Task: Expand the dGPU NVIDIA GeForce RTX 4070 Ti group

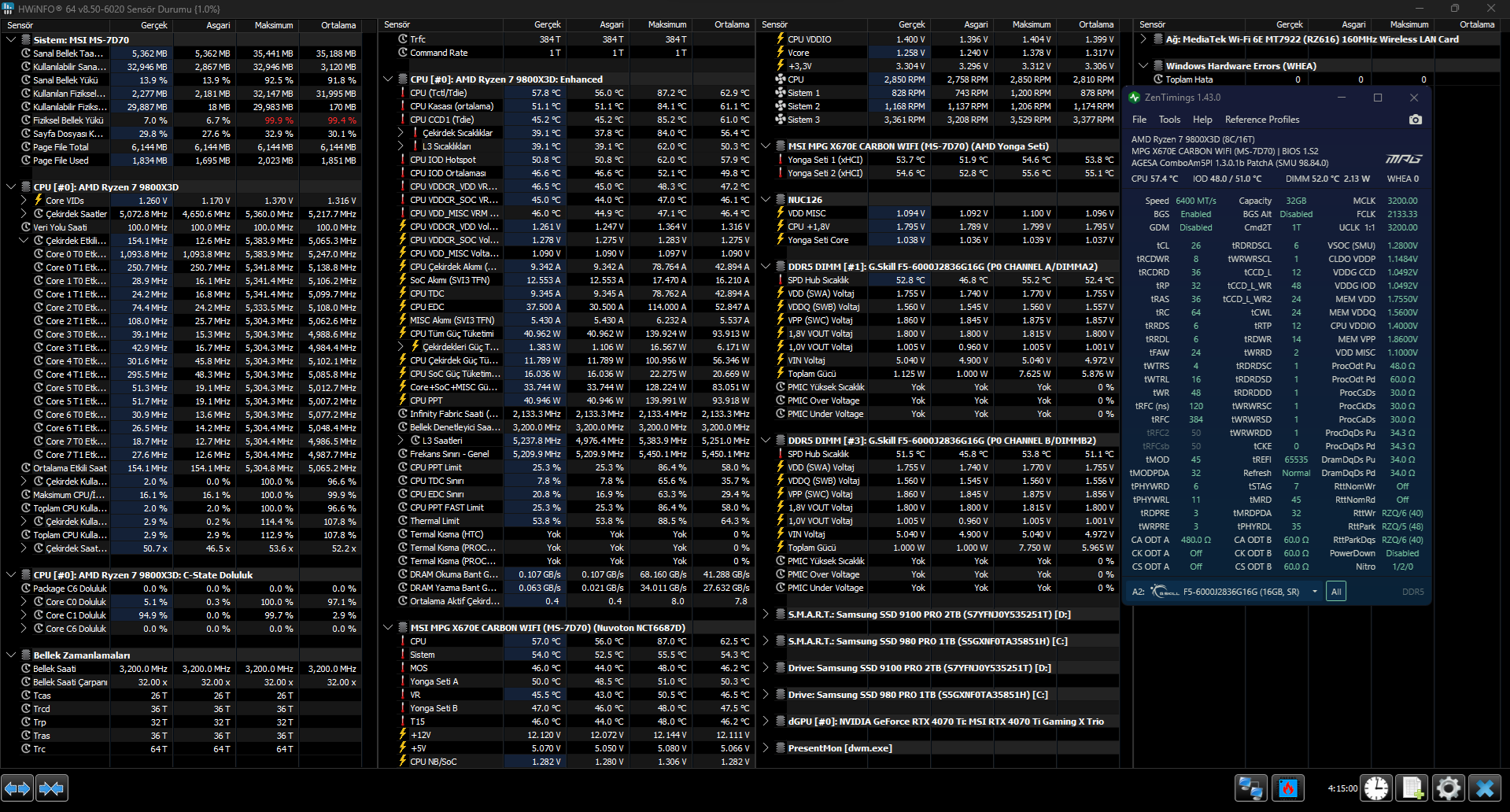Action: 766,722
